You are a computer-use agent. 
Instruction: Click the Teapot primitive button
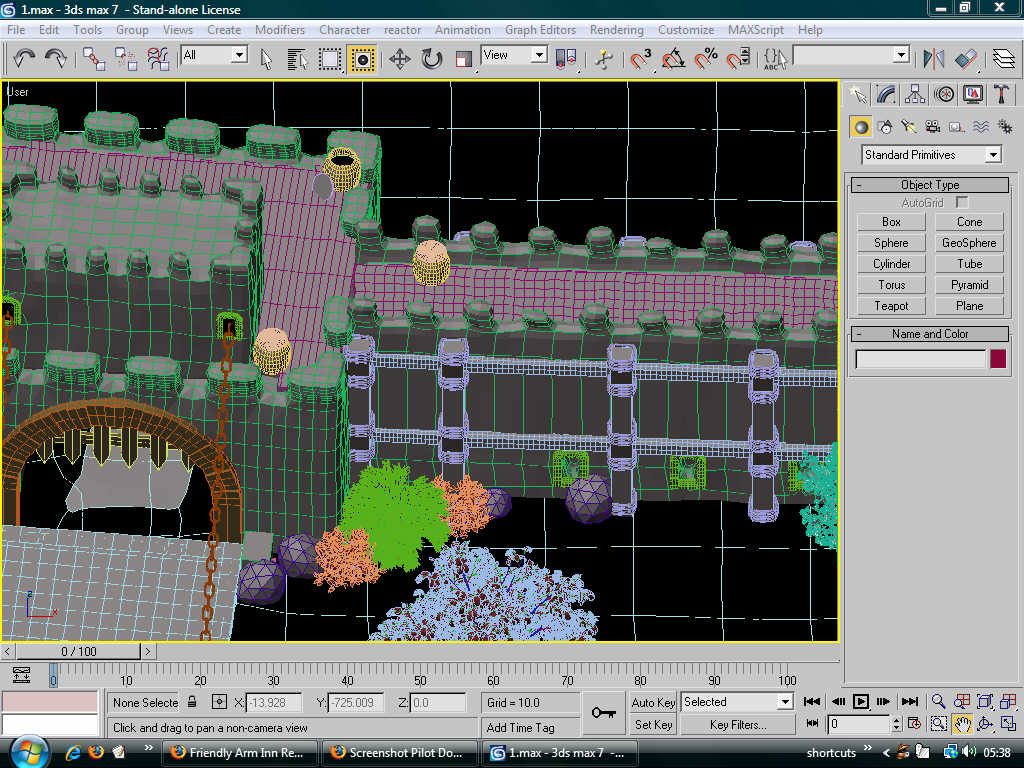[891, 306]
